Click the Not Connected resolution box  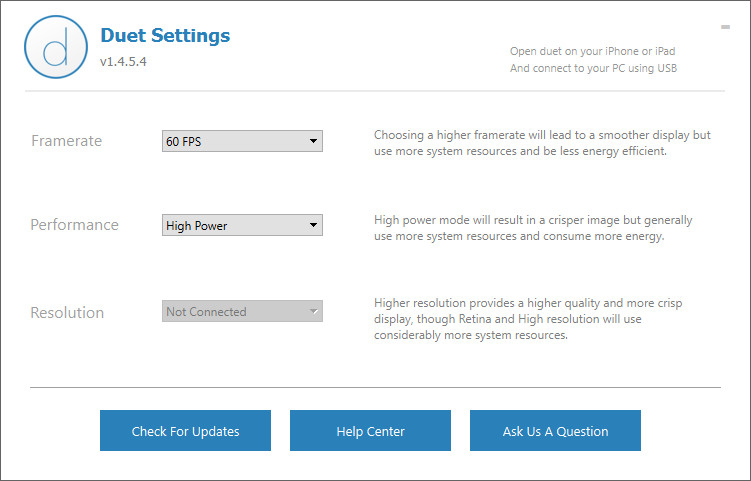pos(242,311)
